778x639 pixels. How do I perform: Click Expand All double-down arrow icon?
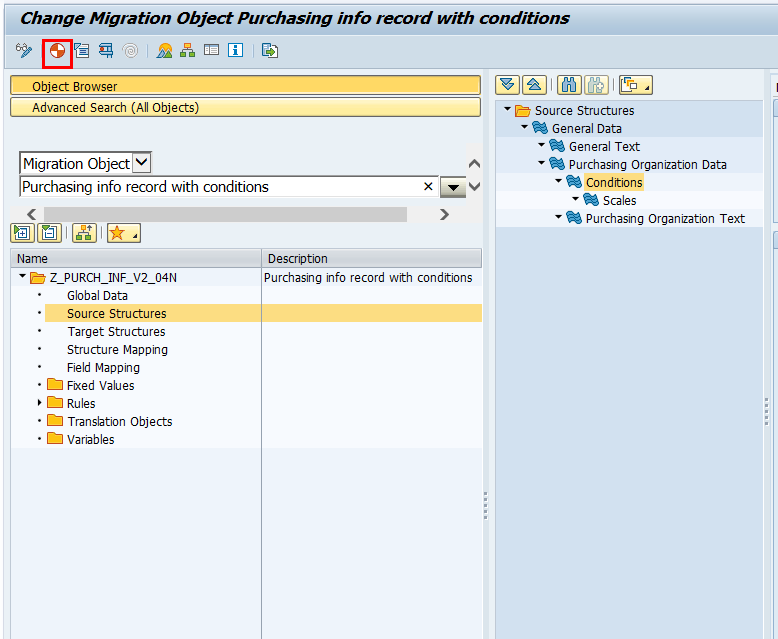pyautogui.click(x=507, y=85)
